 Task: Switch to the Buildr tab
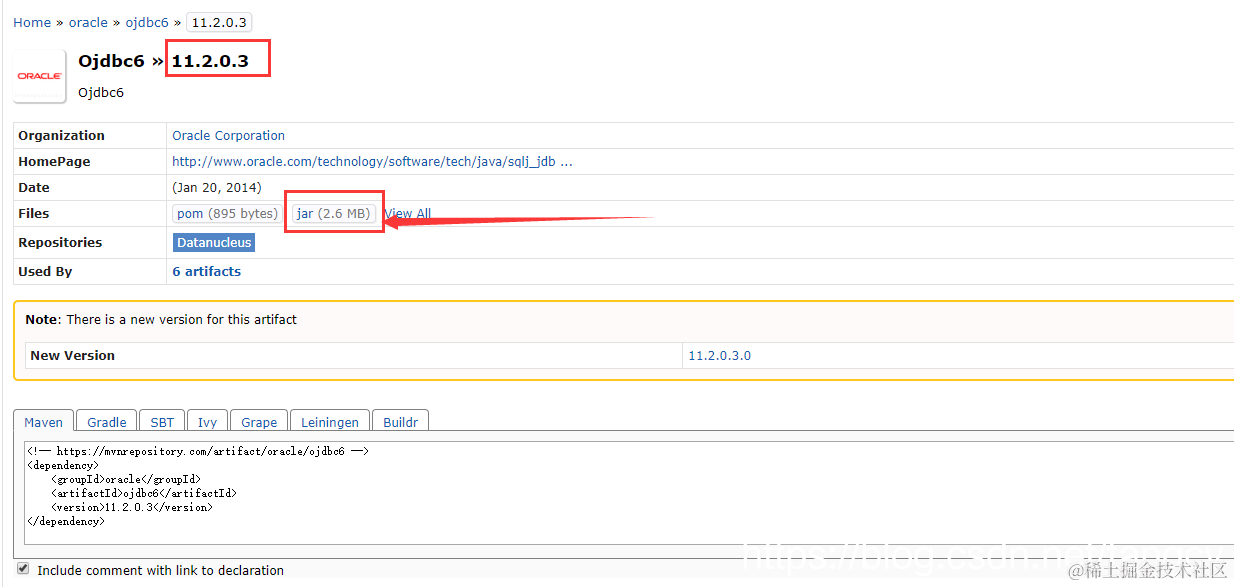[401, 421]
